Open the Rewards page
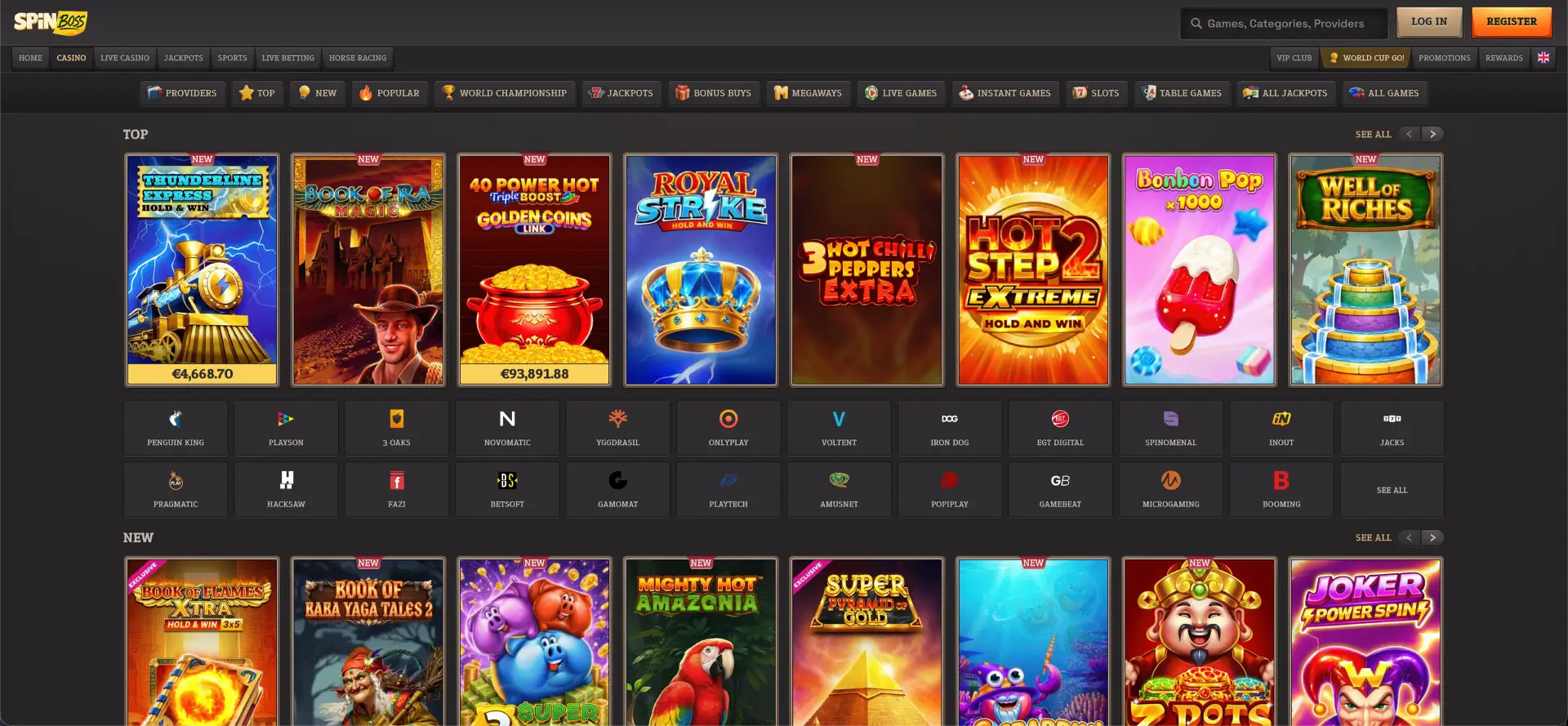The image size is (1568, 726). coord(1504,58)
